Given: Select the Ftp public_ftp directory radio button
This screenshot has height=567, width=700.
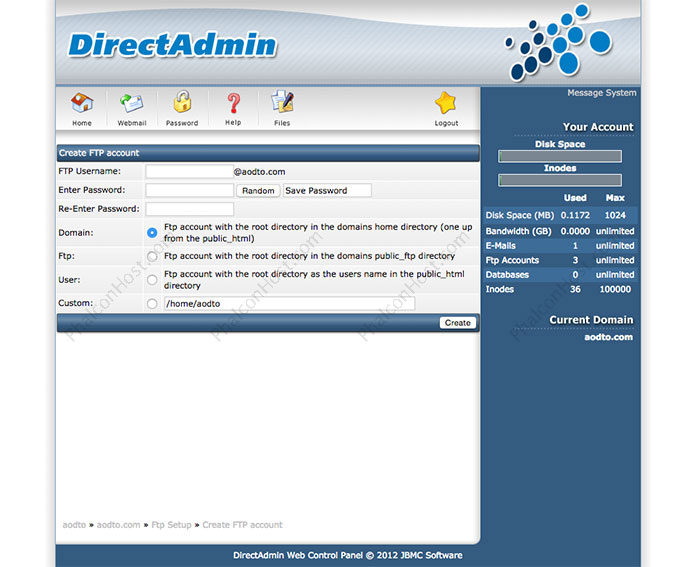Looking at the screenshot, I should coord(152,256).
